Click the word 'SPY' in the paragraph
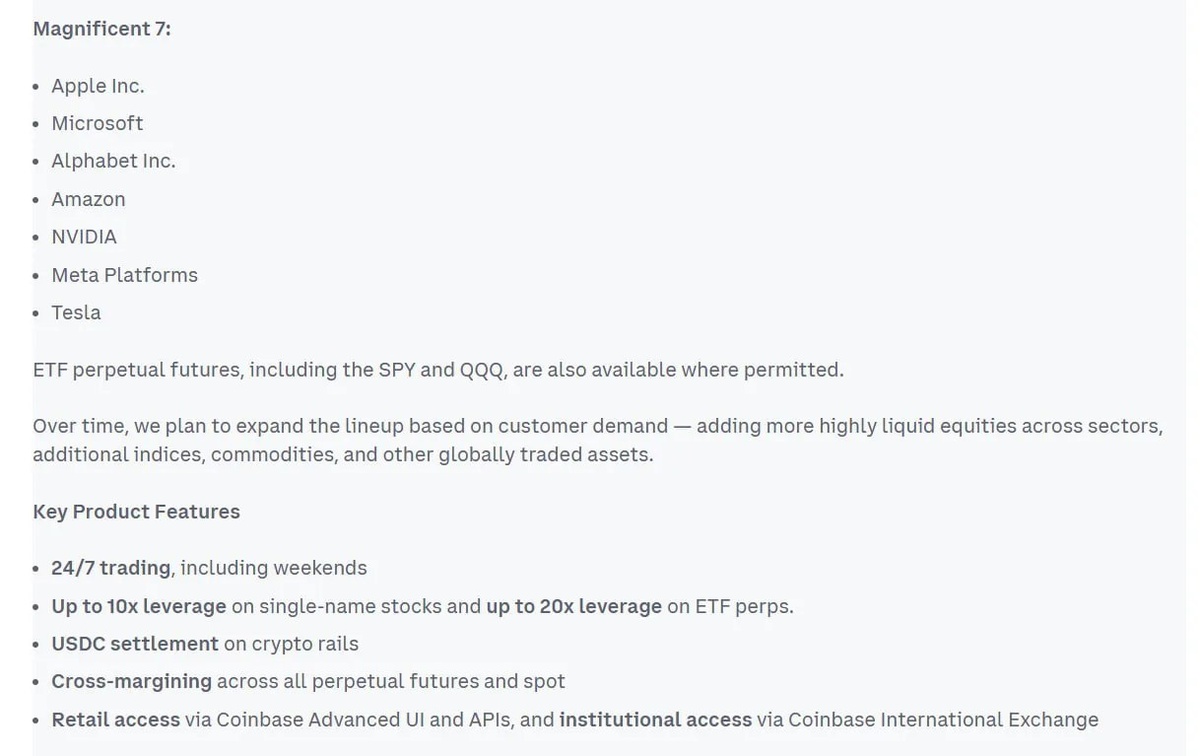The height and width of the screenshot is (756, 1200). tap(396, 370)
